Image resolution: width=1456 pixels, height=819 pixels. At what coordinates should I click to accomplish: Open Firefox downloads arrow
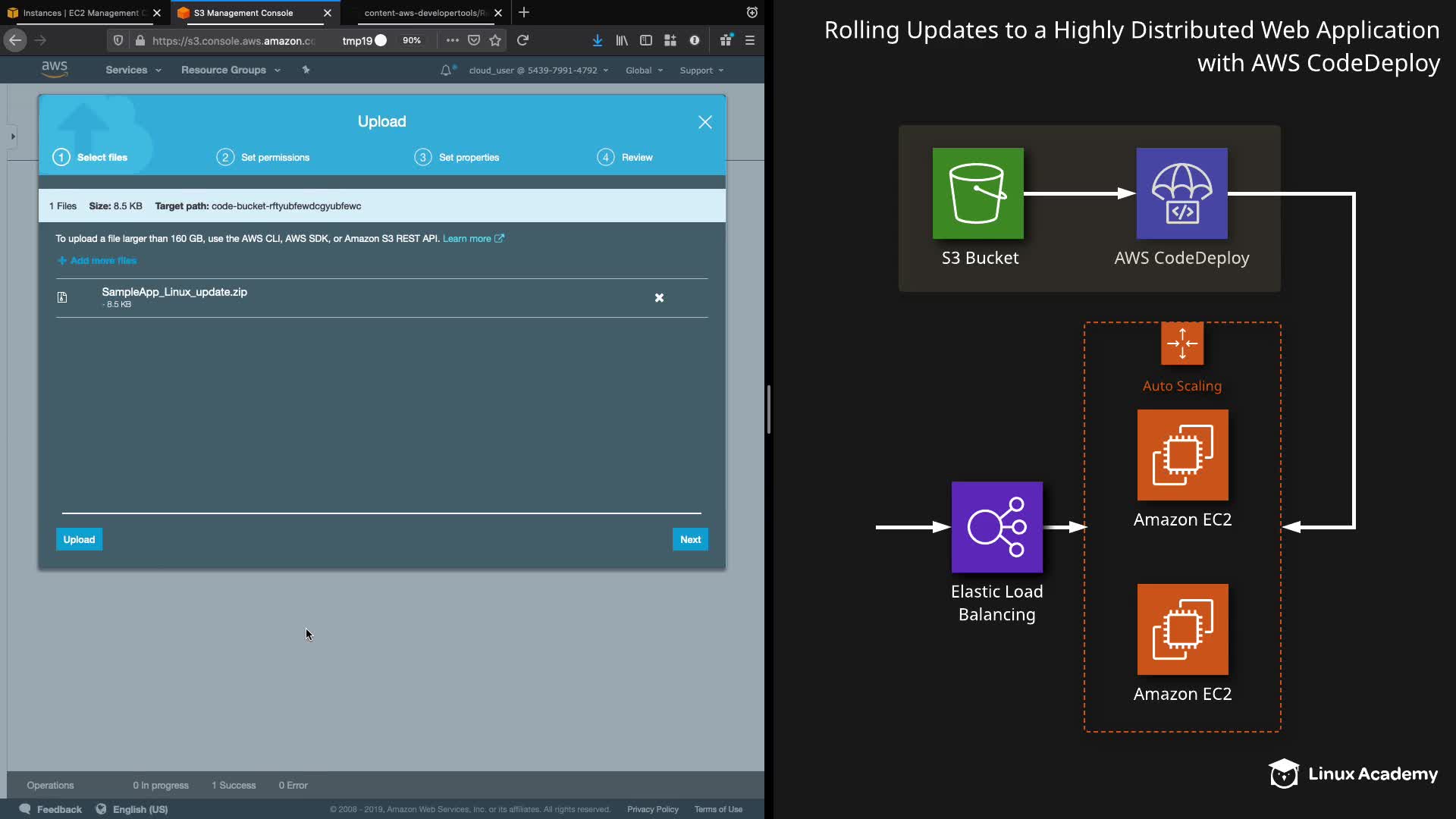pos(597,40)
